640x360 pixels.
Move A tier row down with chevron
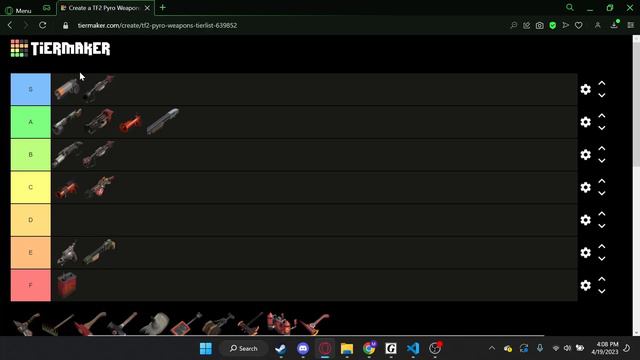(x=602, y=128)
